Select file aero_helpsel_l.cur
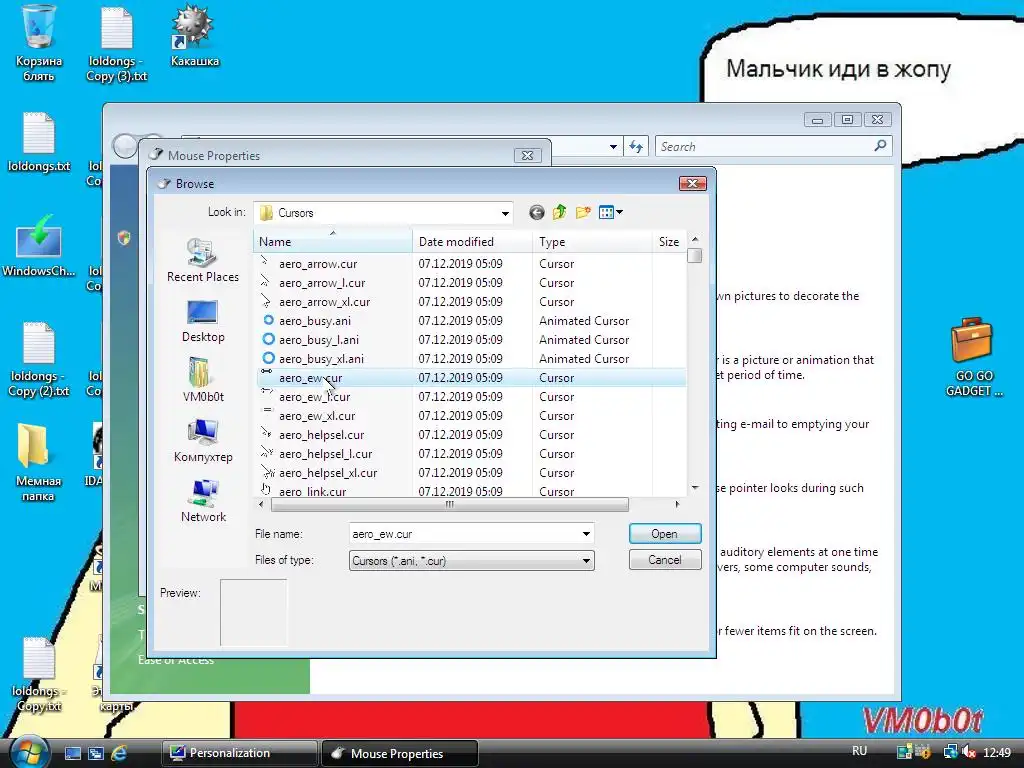 325,453
